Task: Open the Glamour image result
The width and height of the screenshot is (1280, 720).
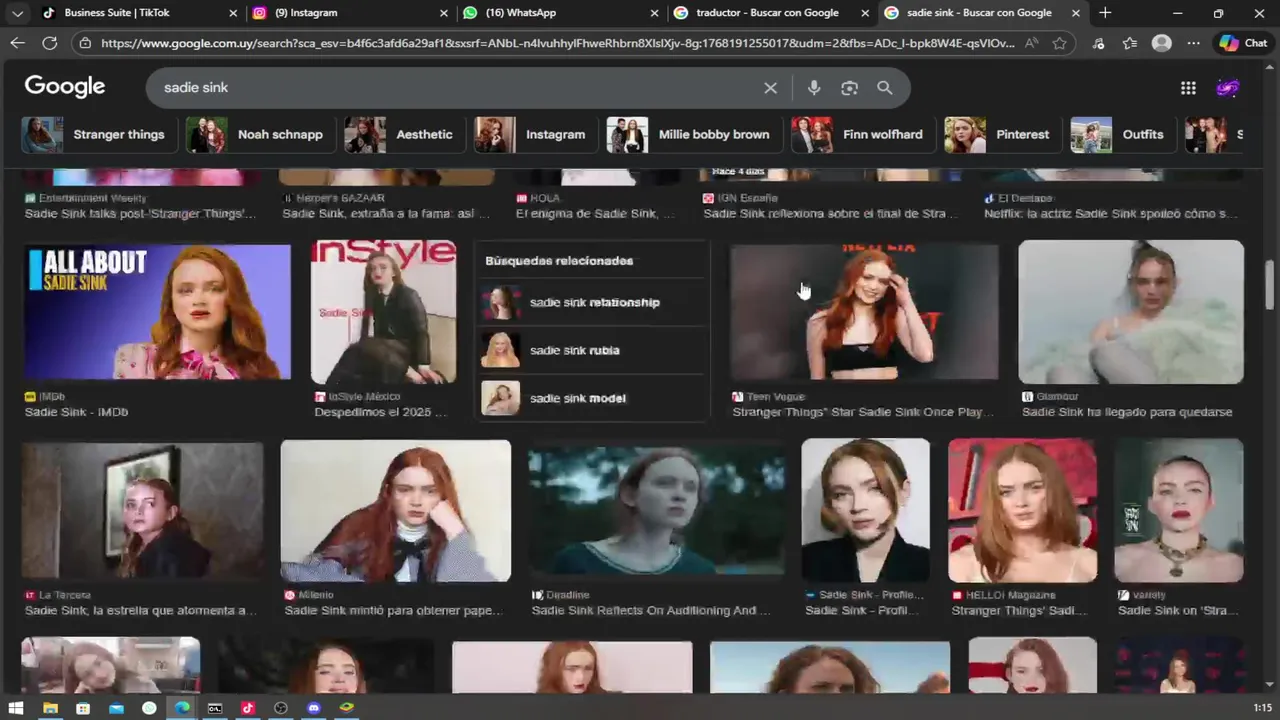Action: 1131,312
